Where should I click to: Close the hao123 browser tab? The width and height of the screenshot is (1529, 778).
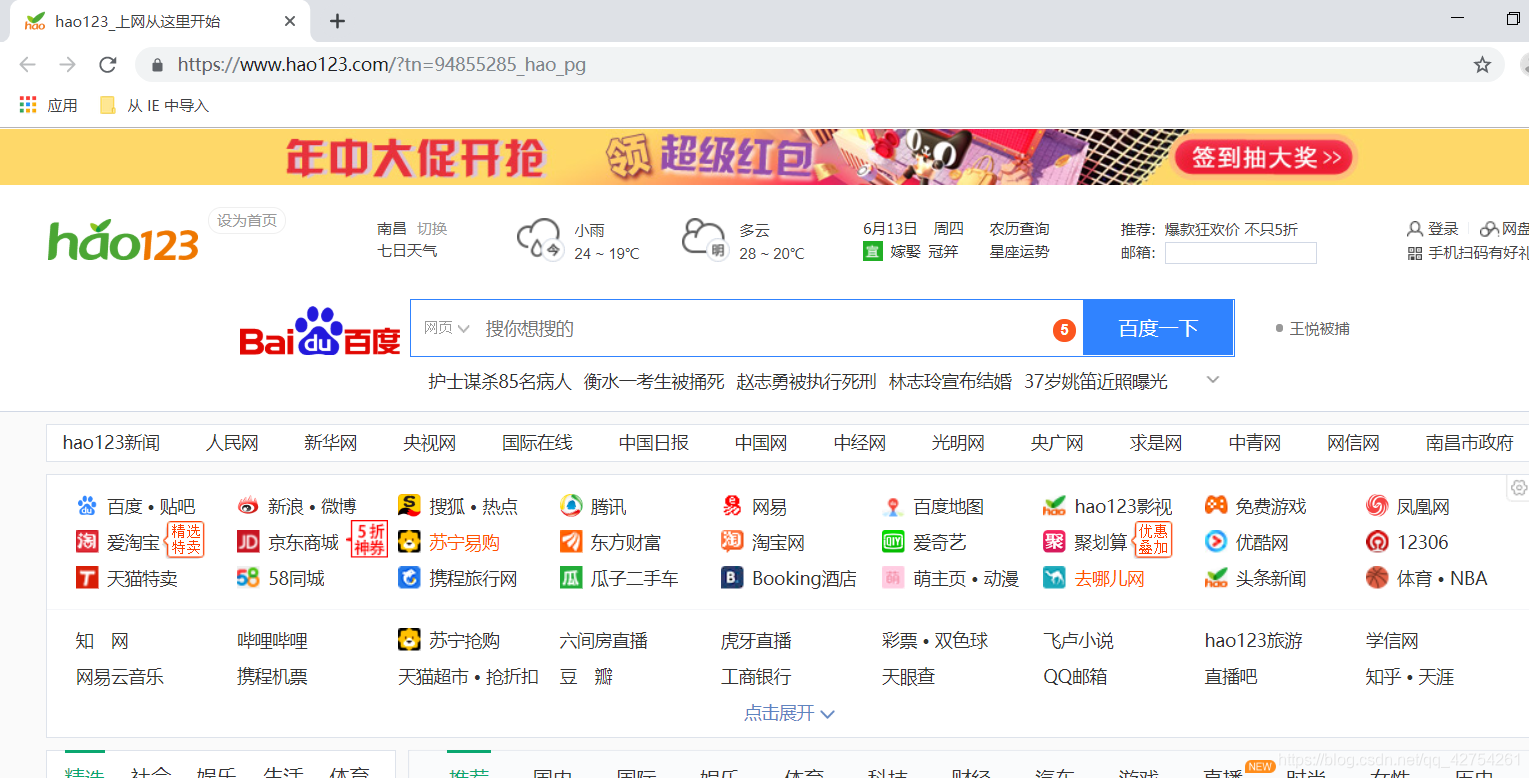pyautogui.click(x=291, y=21)
